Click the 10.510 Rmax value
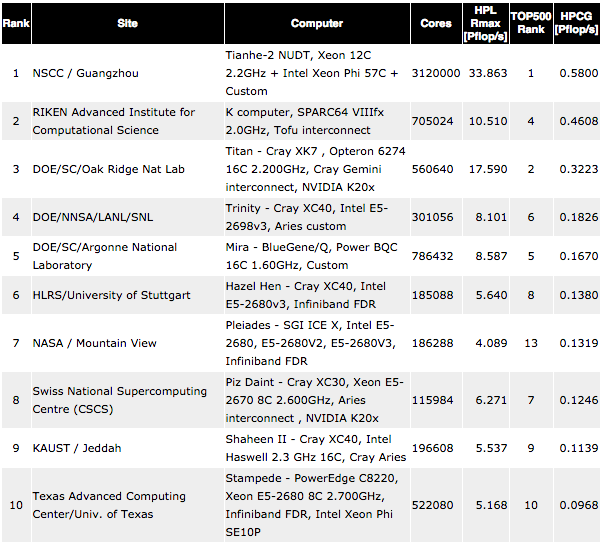Screen dimensions: 604x546 488,121
